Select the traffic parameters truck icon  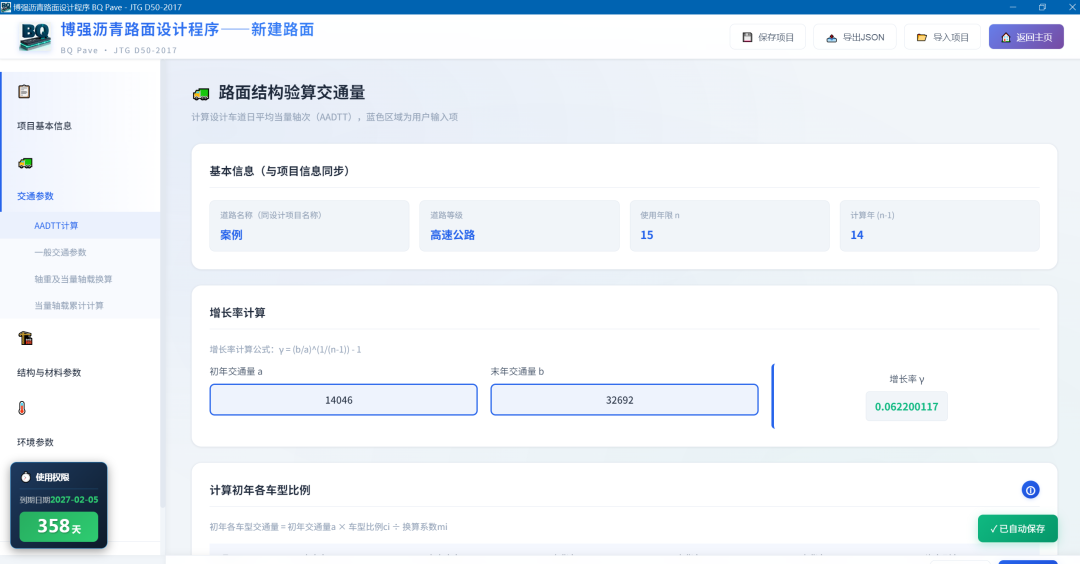click(25, 163)
